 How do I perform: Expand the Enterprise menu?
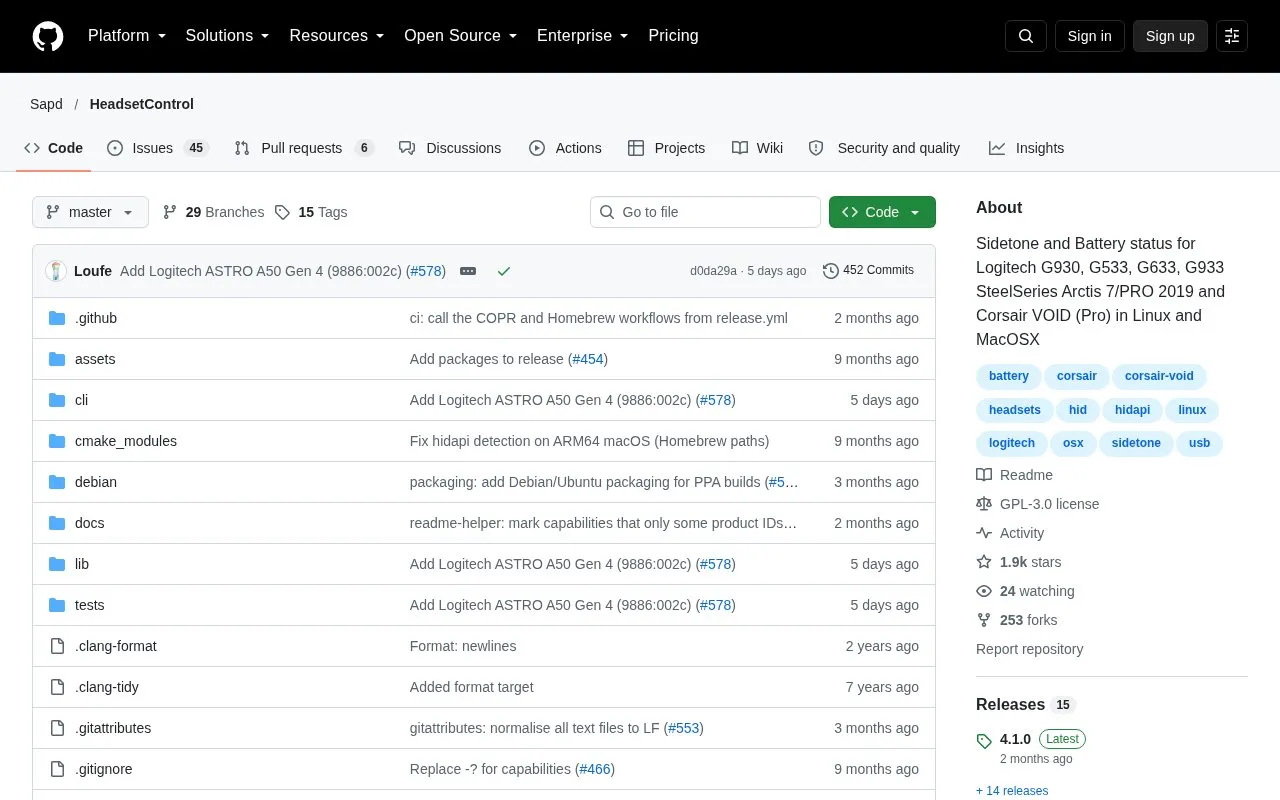(x=582, y=36)
